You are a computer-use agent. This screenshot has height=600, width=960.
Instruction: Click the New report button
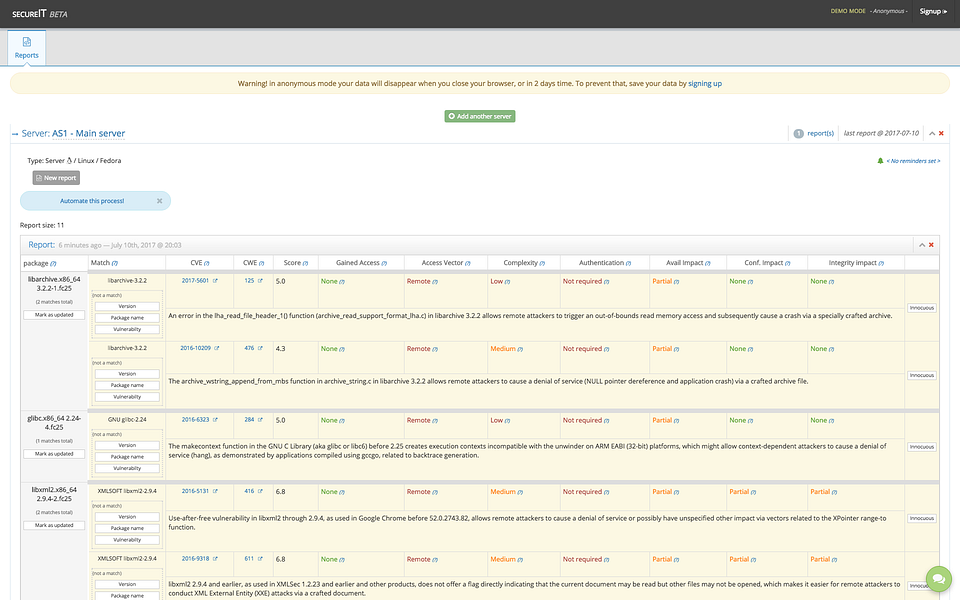(56, 178)
